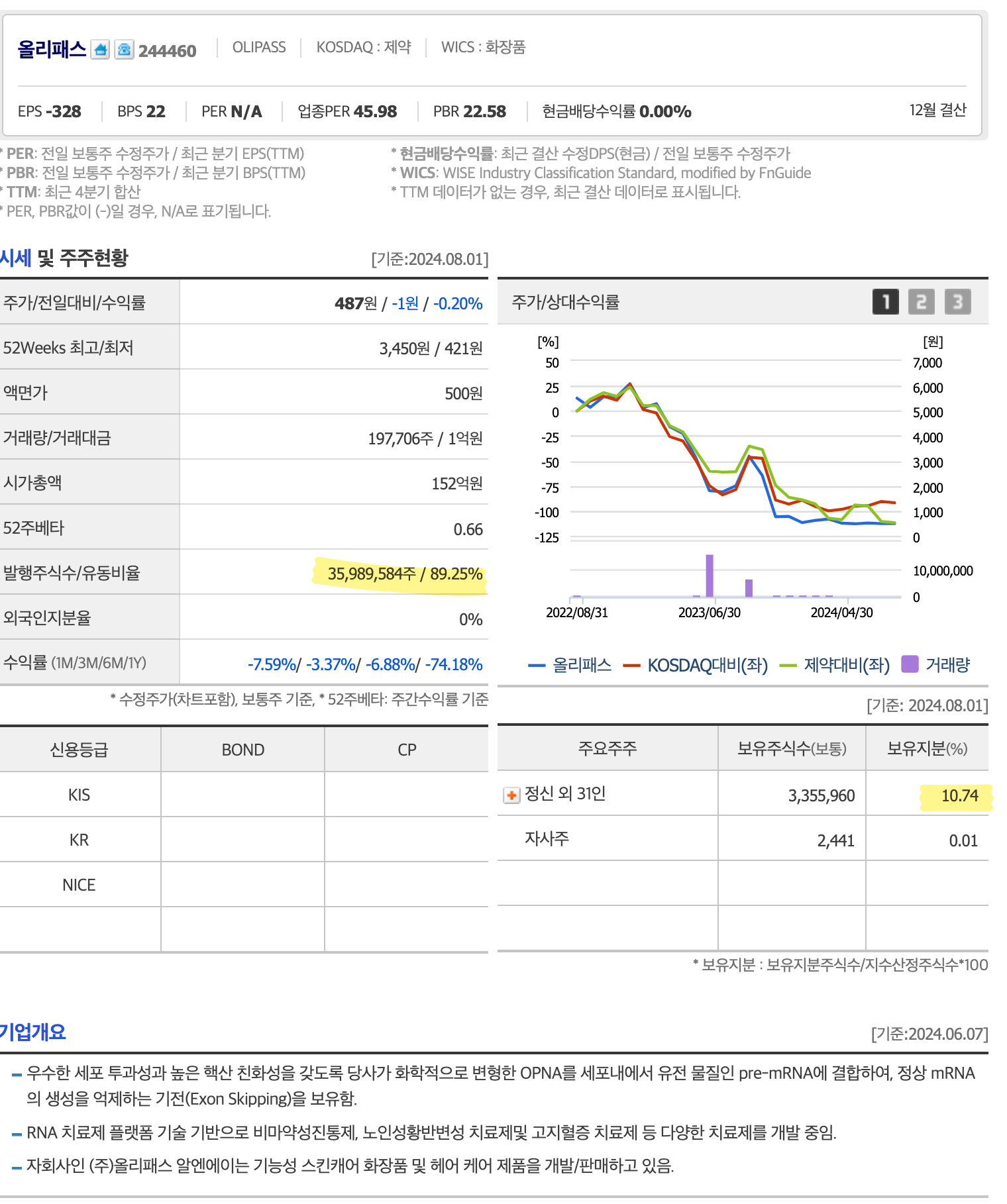The image size is (1007, 1204).
Task: Click the 보유지분(%) column header
Action: 927,748
